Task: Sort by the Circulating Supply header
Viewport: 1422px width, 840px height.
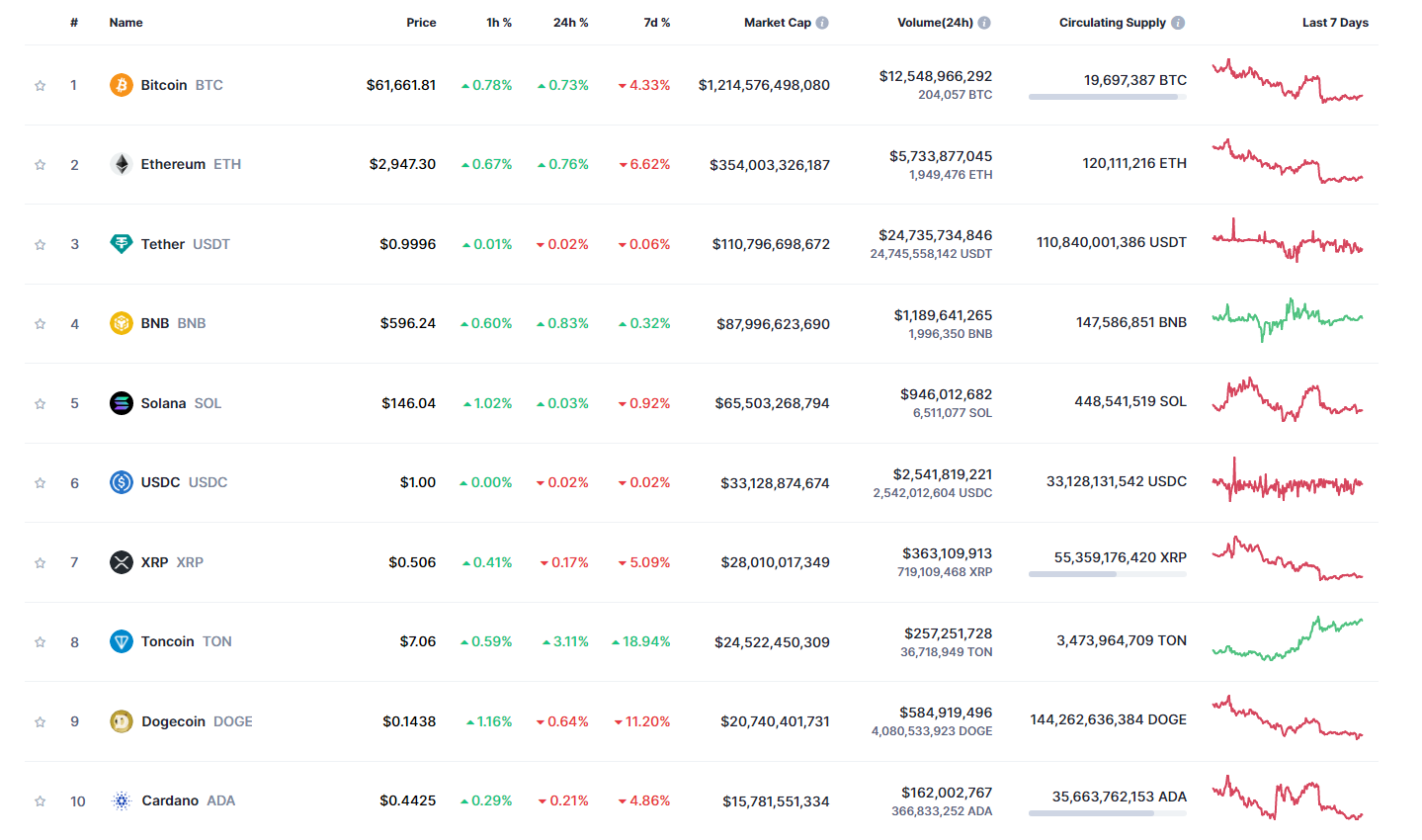Action: tap(1113, 22)
